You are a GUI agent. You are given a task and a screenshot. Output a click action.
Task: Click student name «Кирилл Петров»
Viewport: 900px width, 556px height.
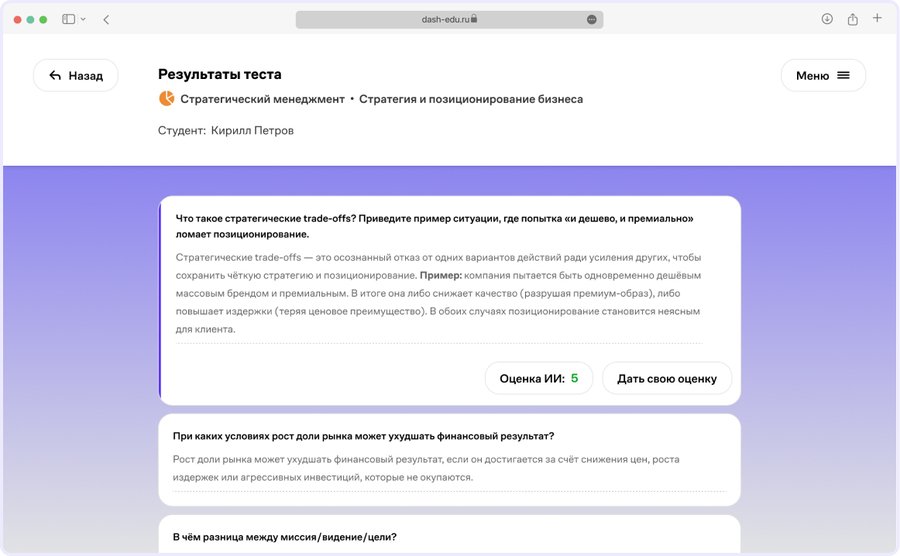tap(252, 131)
